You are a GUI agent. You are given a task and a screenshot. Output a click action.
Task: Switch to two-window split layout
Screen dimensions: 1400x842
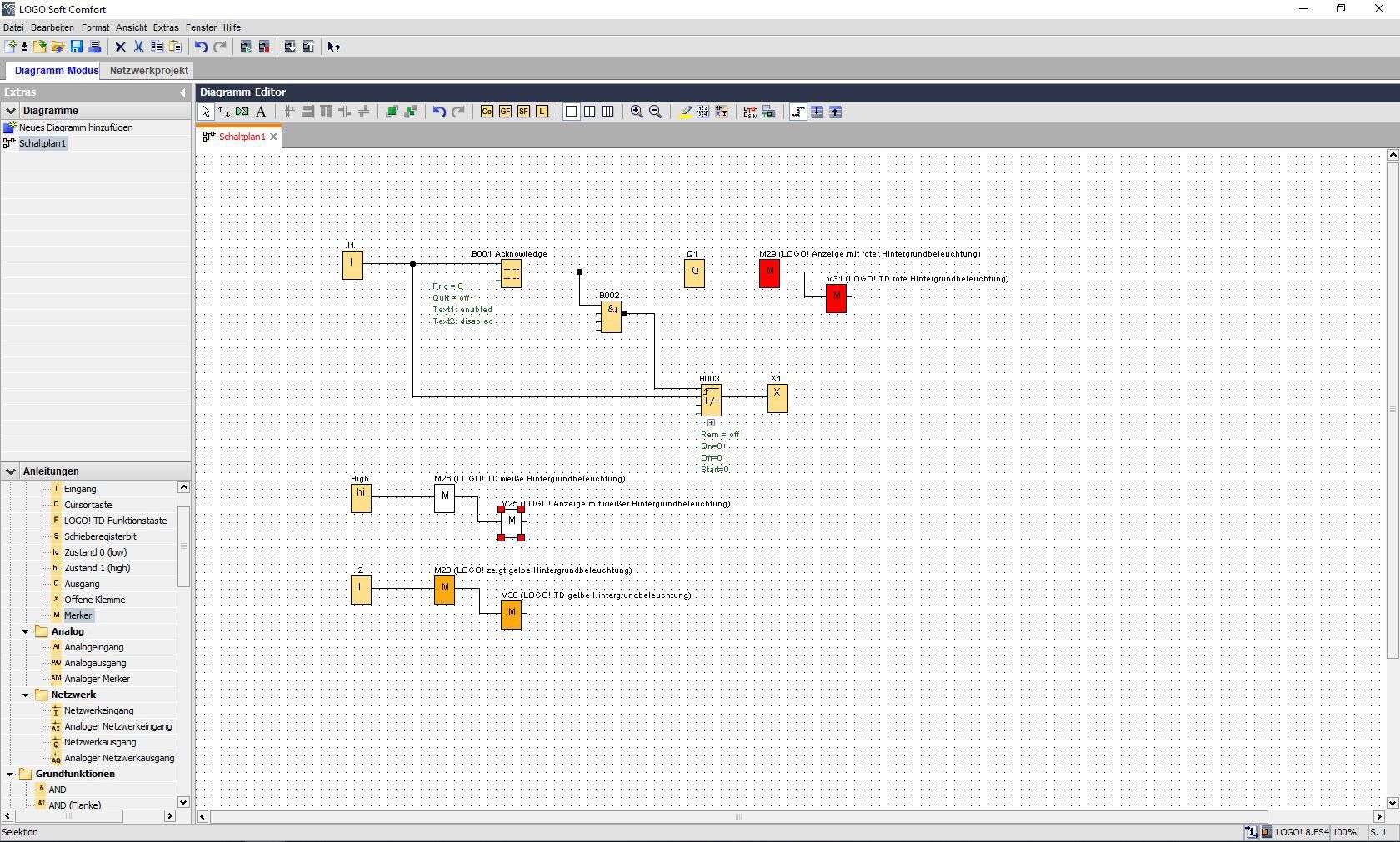(590, 112)
